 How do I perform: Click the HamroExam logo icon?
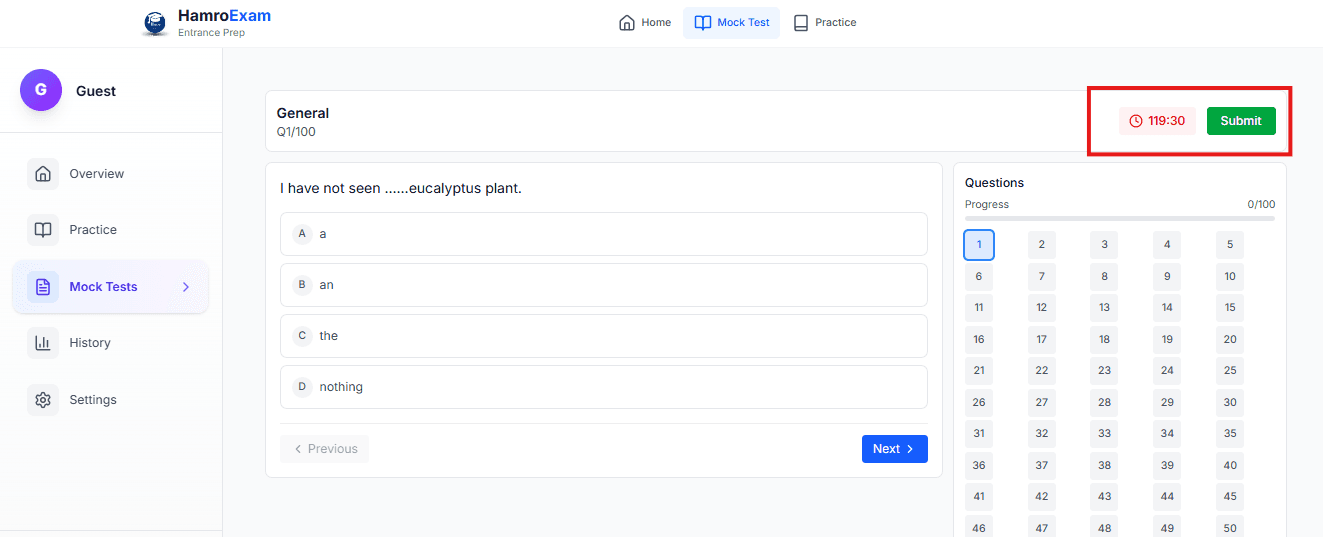tap(155, 23)
